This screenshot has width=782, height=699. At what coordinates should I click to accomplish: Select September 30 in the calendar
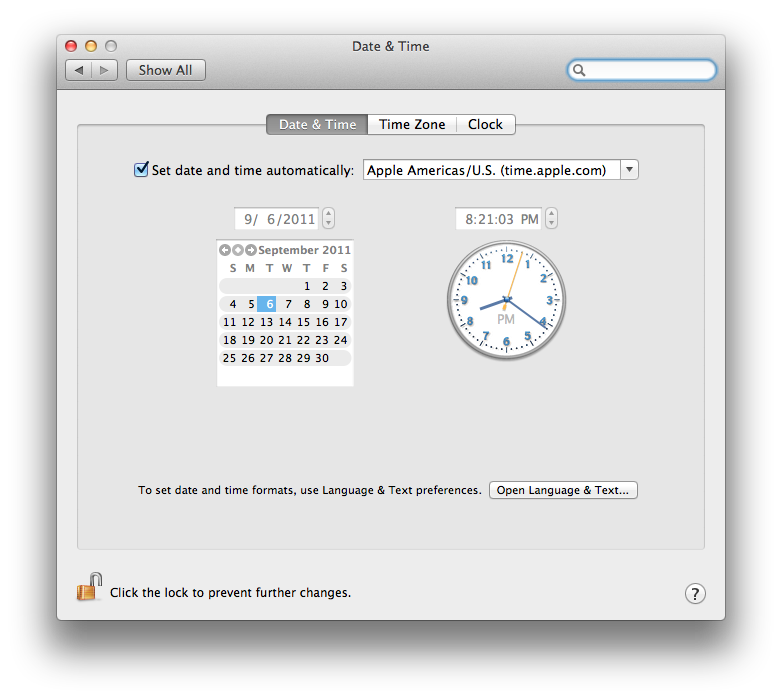click(322, 358)
